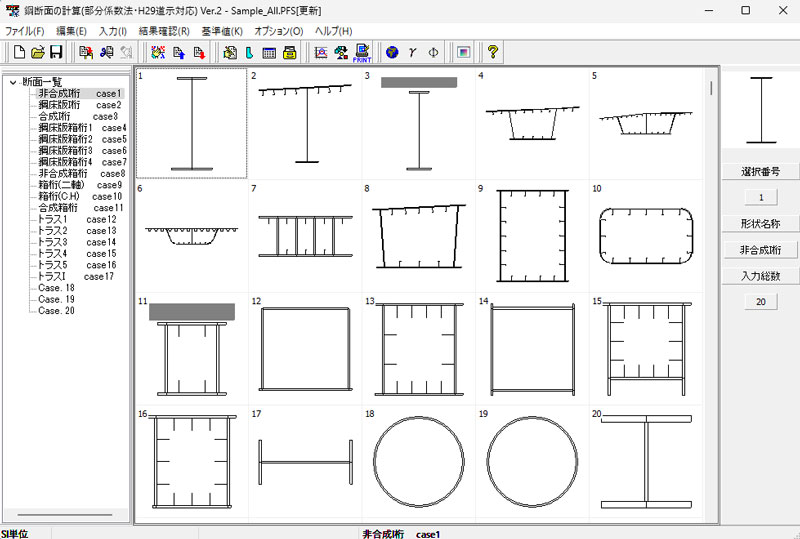Select section thumbnail 4 box girder
This screenshot has height=539, width=800.
pyautogui.click(x=532, y=124)
